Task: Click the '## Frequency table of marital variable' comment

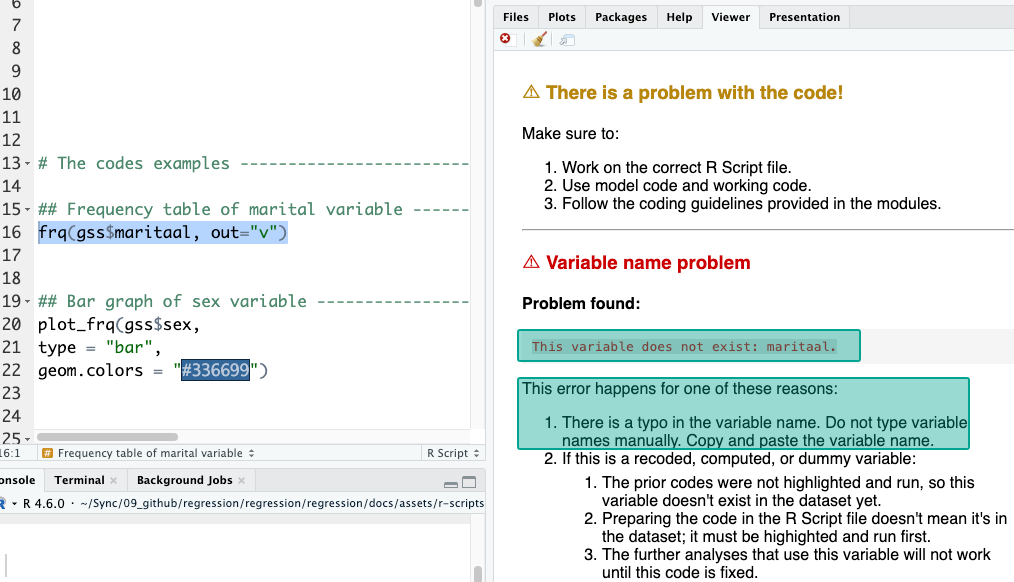Action: [220, 210]
